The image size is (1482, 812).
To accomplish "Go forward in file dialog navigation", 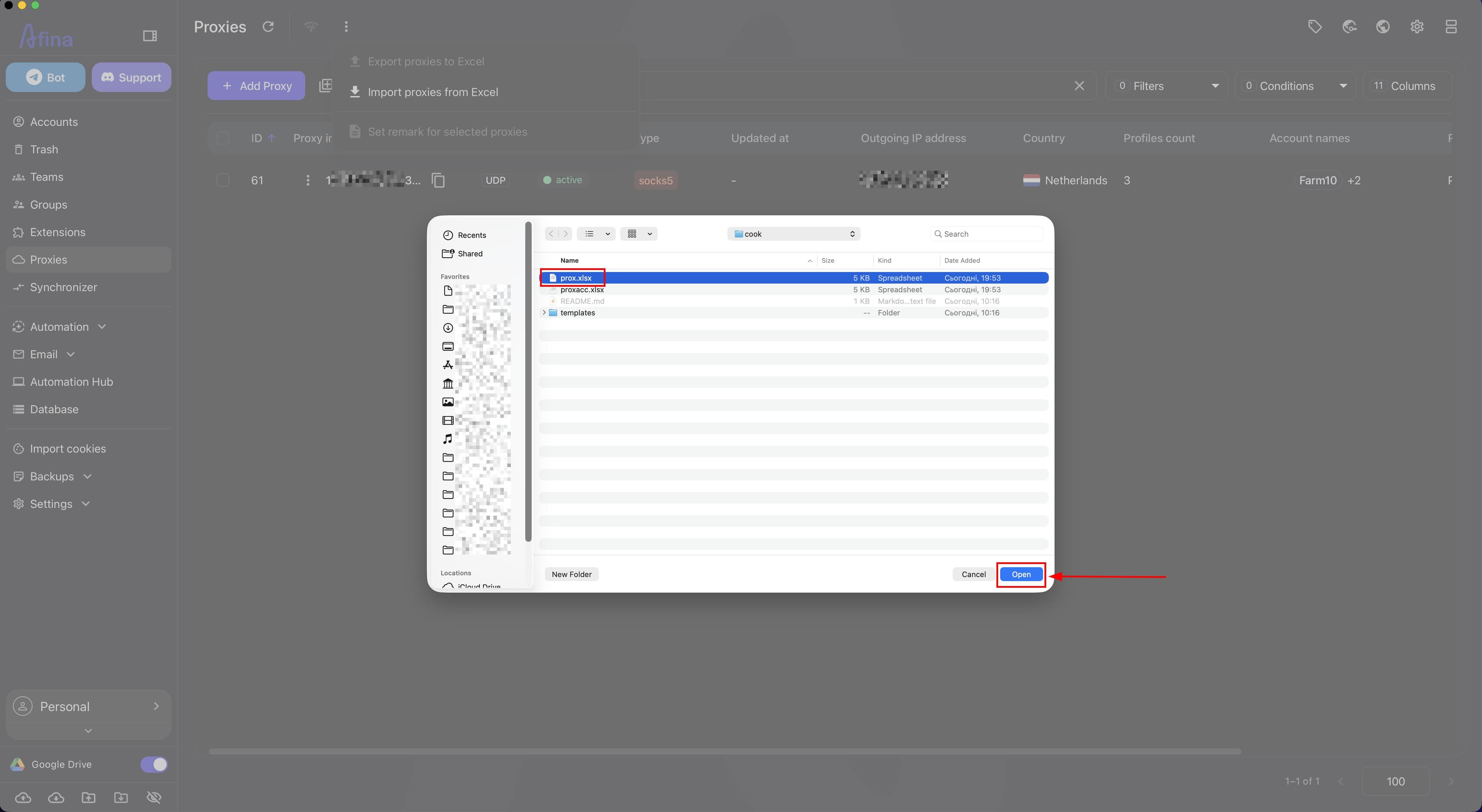I will (x=565, y=233).
